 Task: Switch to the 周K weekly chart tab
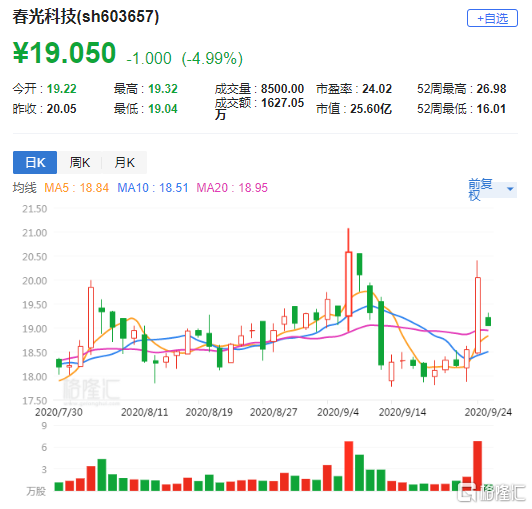tap(79, 163)
